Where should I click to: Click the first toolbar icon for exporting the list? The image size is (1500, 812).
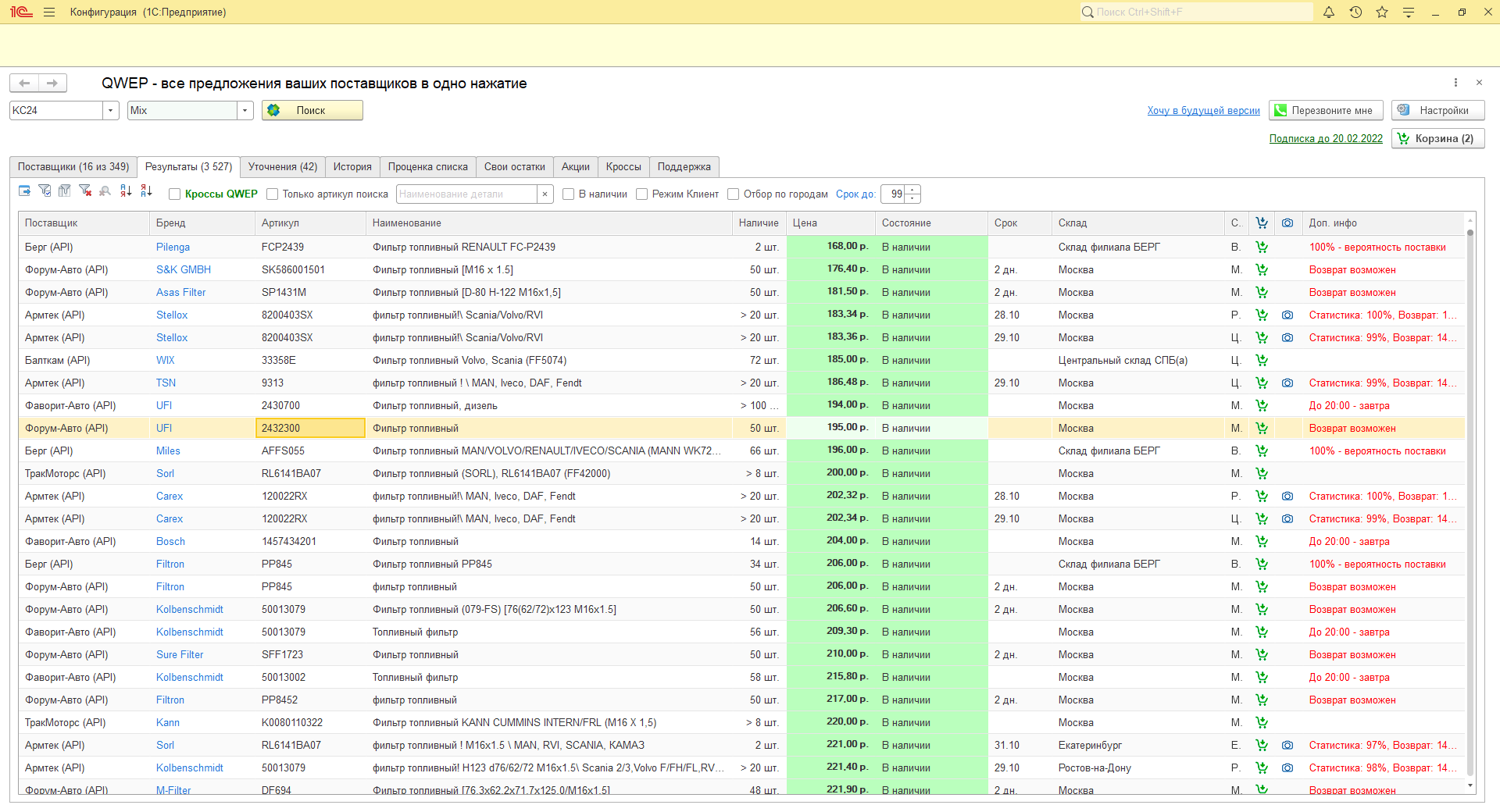tap(25, 191)
